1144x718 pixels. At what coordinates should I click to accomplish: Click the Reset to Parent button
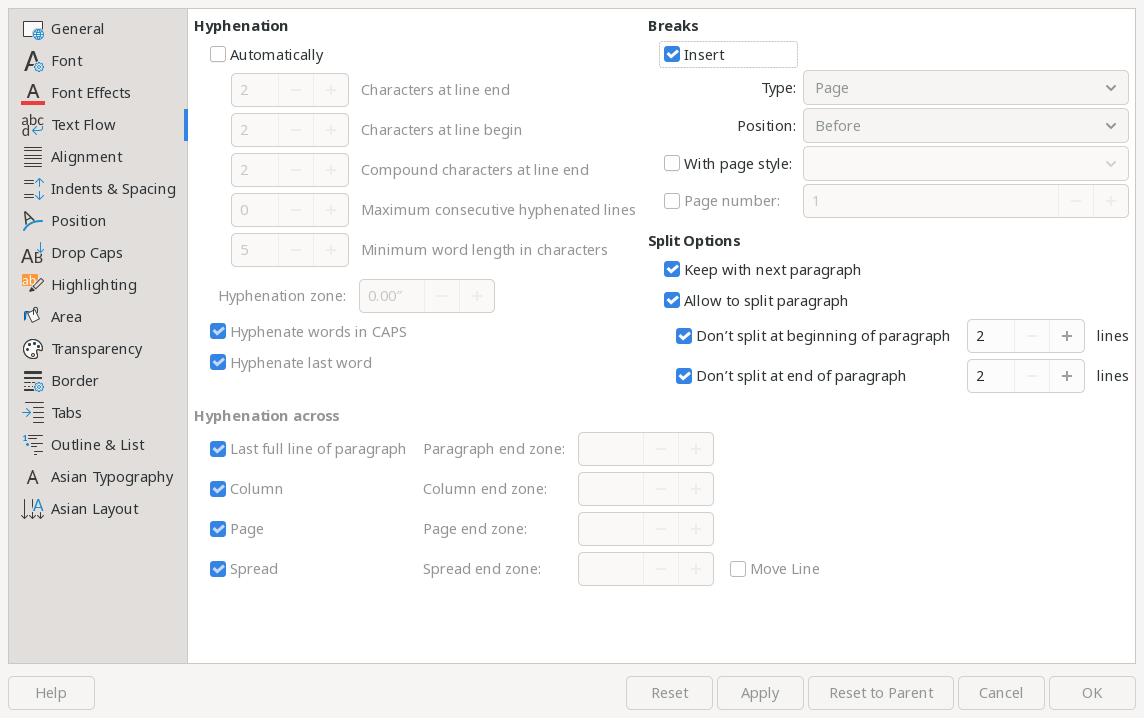click(x=881, y=693)
